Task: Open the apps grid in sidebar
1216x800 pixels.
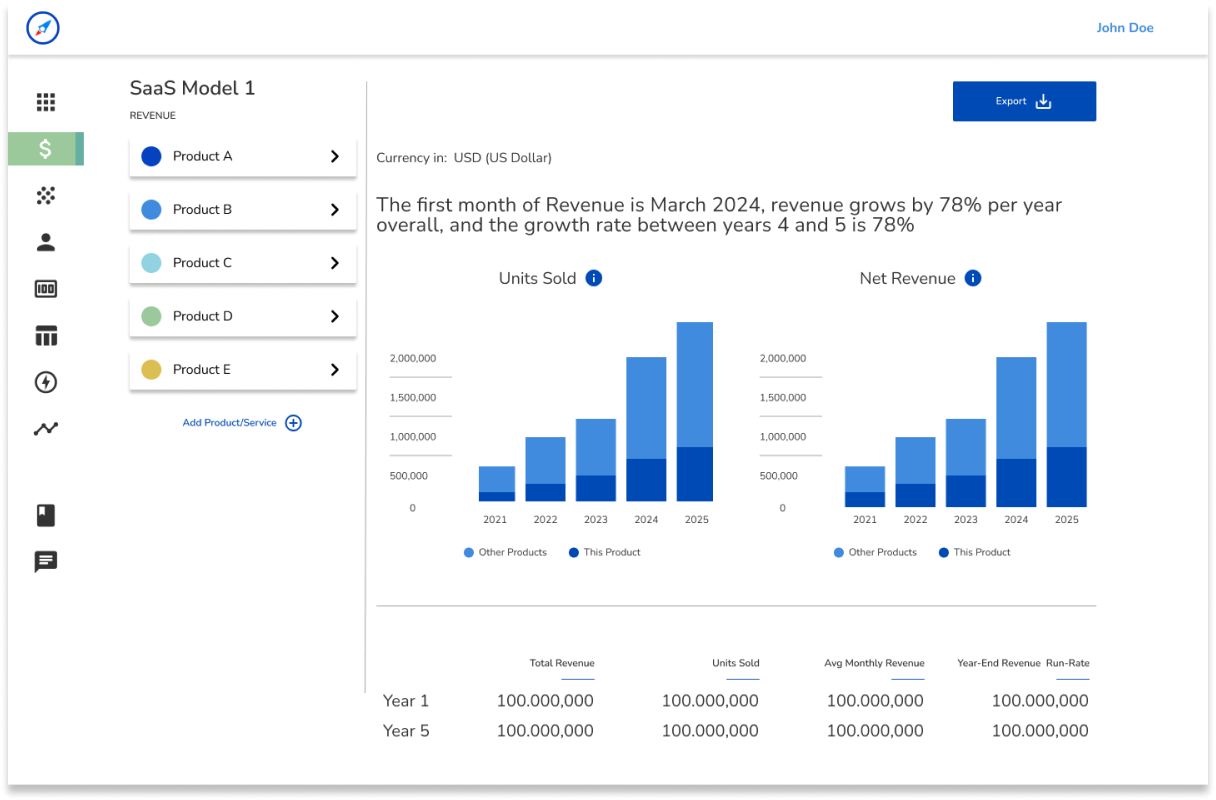Action: click(x=46, y=102)
